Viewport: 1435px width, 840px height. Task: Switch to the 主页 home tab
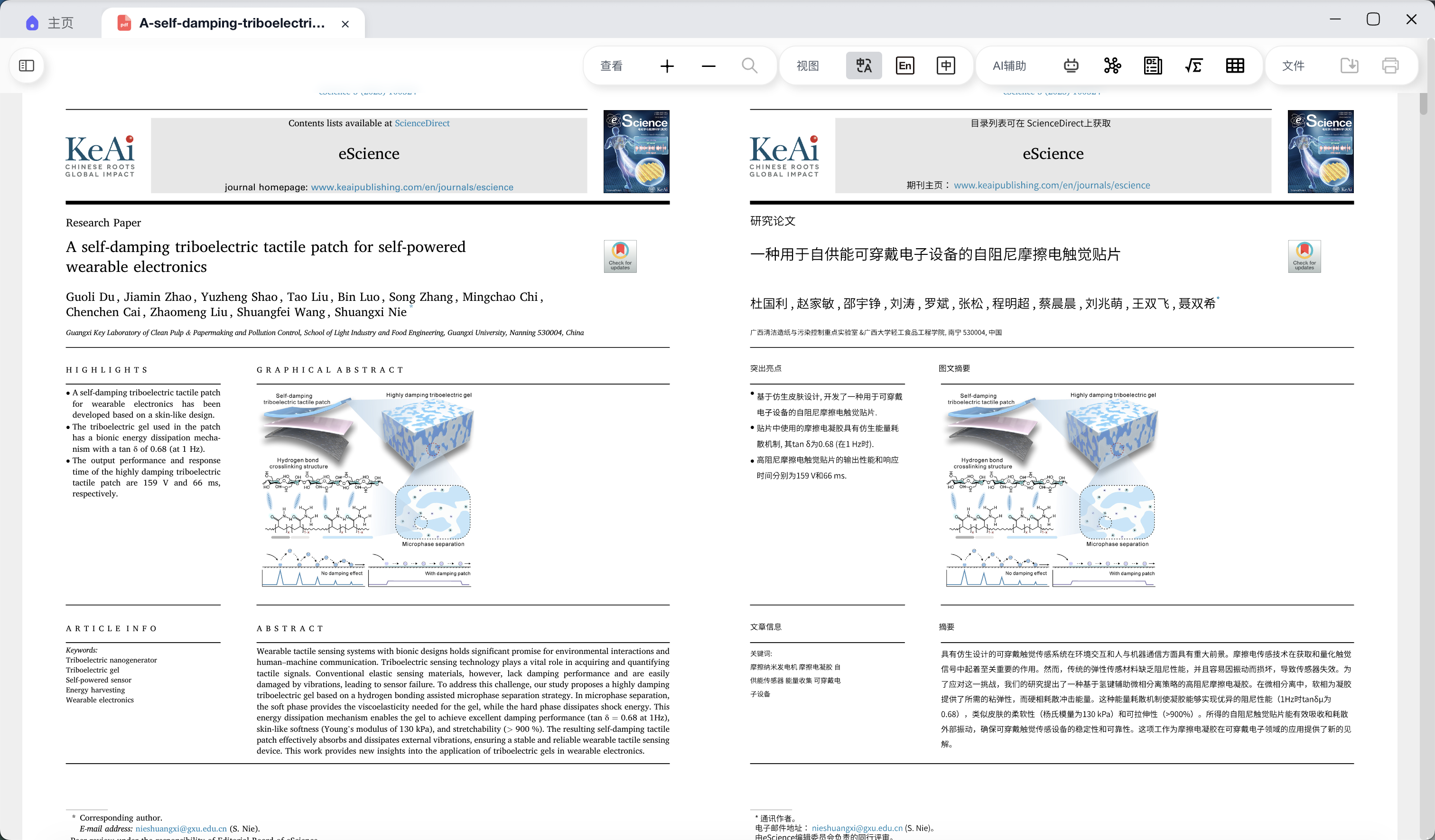tap(50, 23)
